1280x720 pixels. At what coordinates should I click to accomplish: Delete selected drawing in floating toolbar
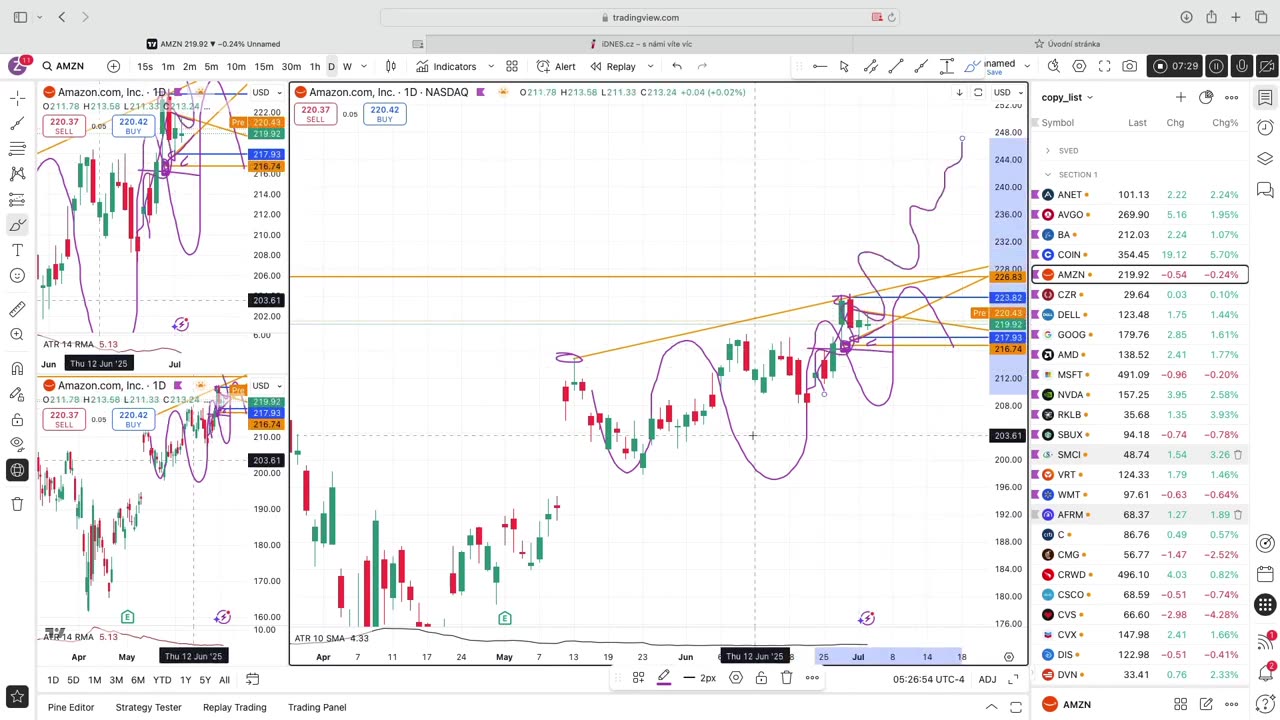coord(786,678)
